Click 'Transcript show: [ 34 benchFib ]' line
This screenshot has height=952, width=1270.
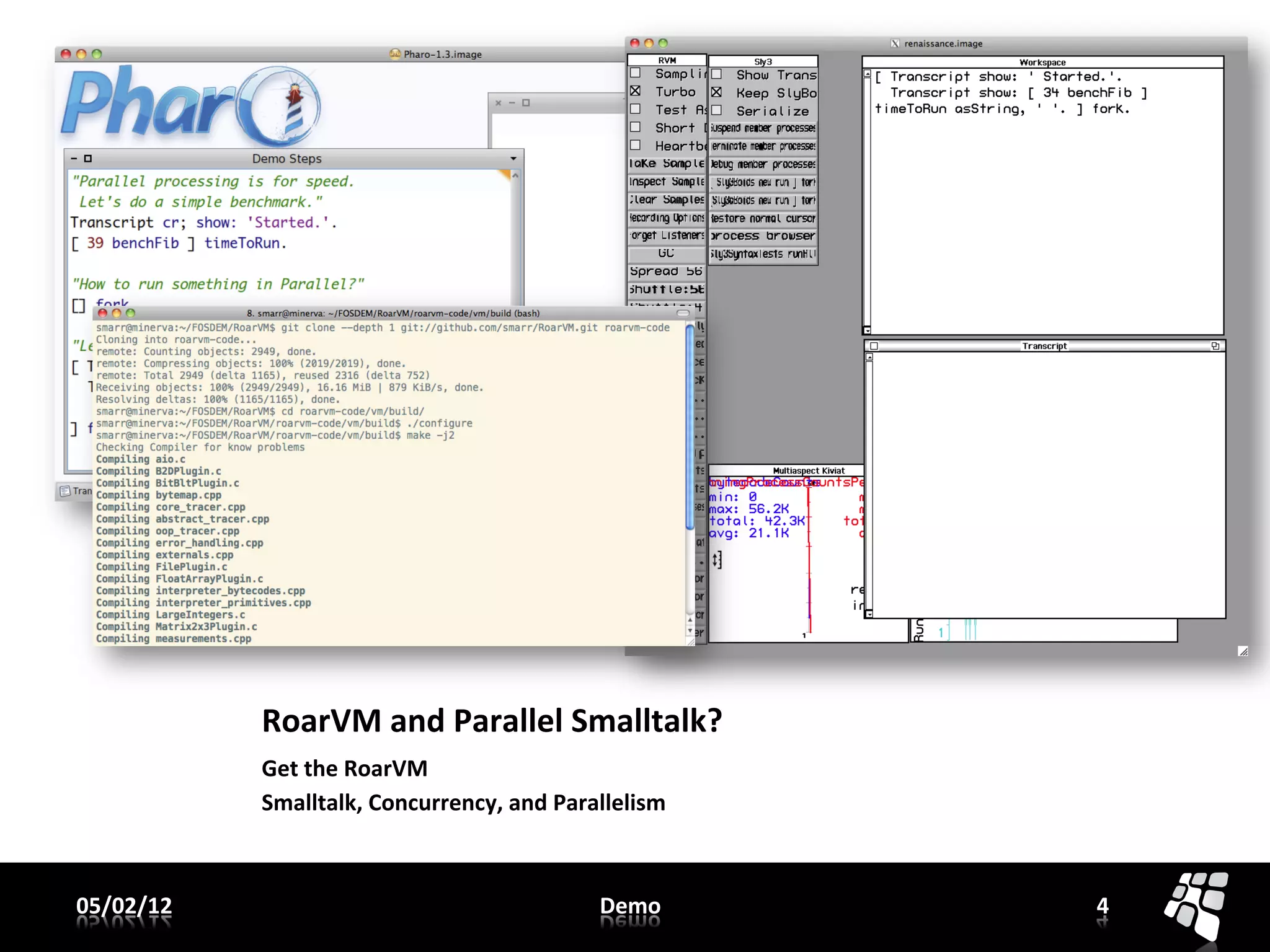1019,92
